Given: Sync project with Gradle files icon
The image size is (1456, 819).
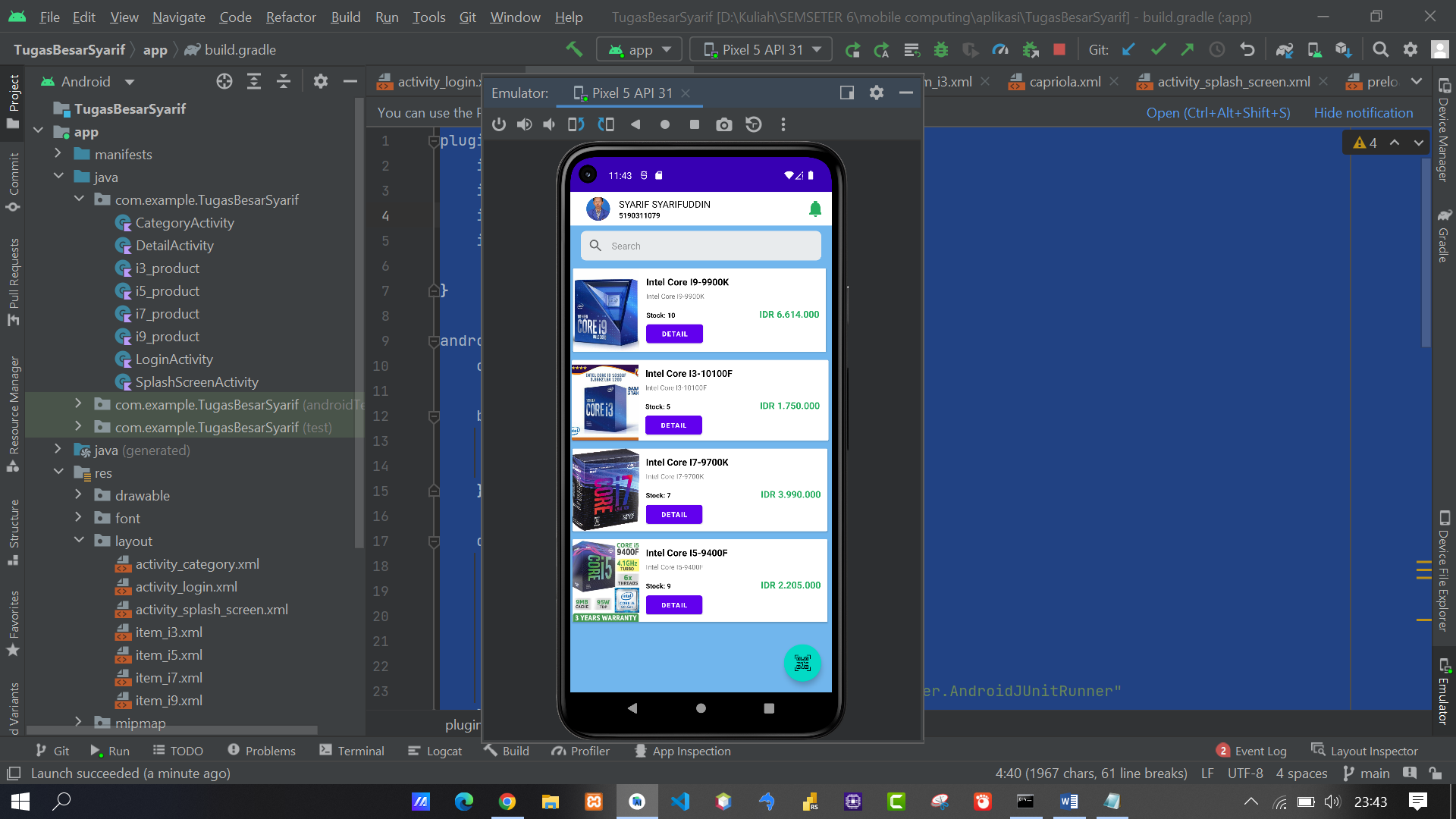Looking at the screenshot, I should pyautogui.click(x=1284, y=50).
